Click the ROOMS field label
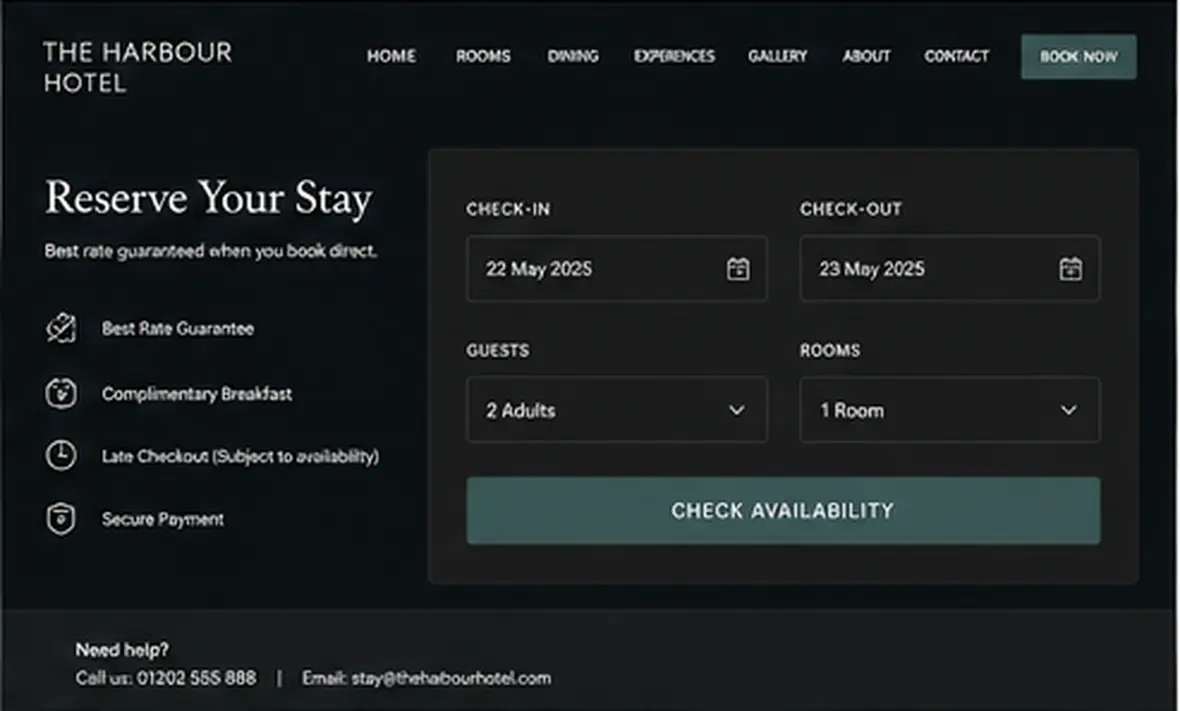The width and height of the screenshot is (1180, 711). 830,351
